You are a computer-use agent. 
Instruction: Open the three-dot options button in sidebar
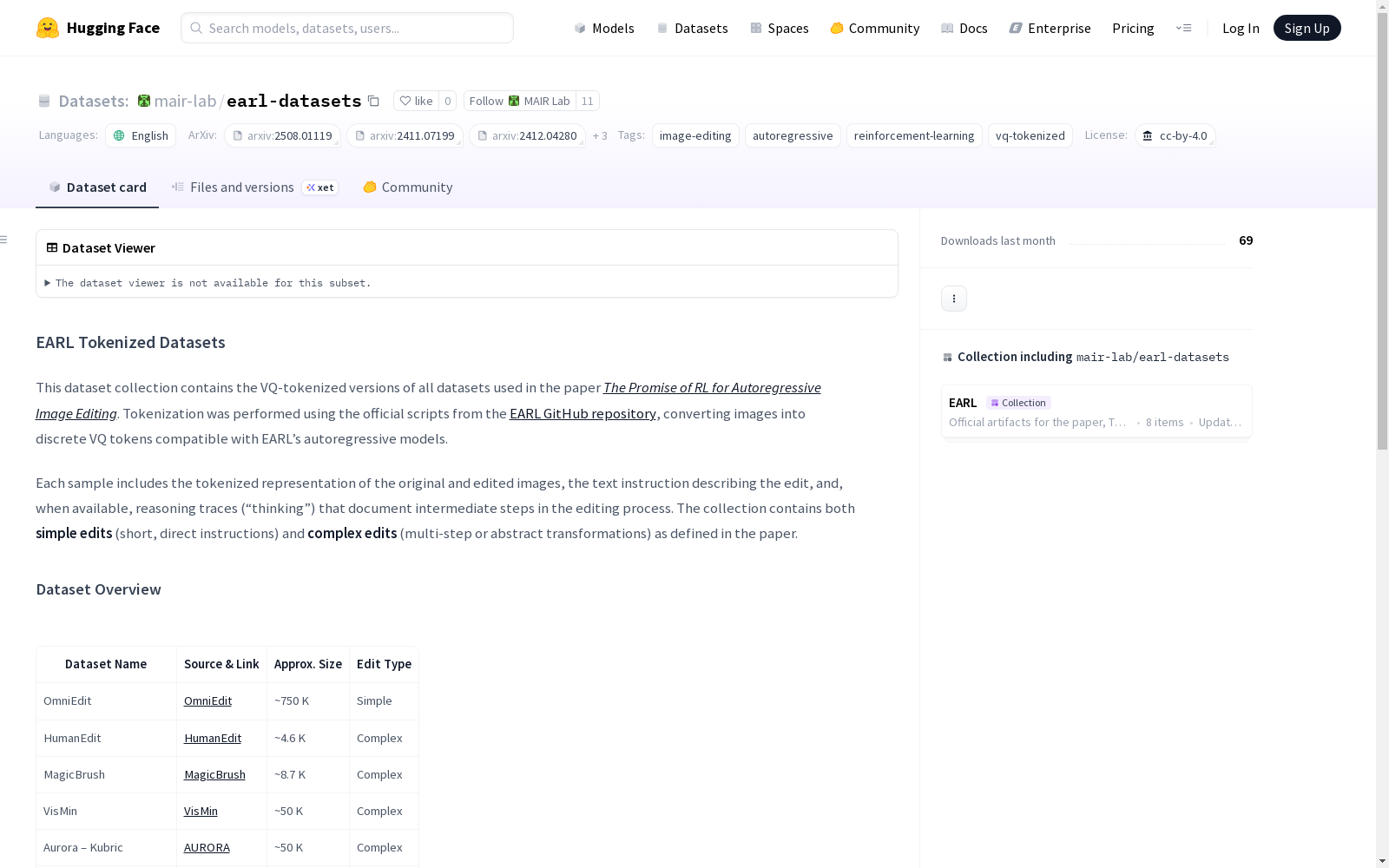[x=954, y=299]
